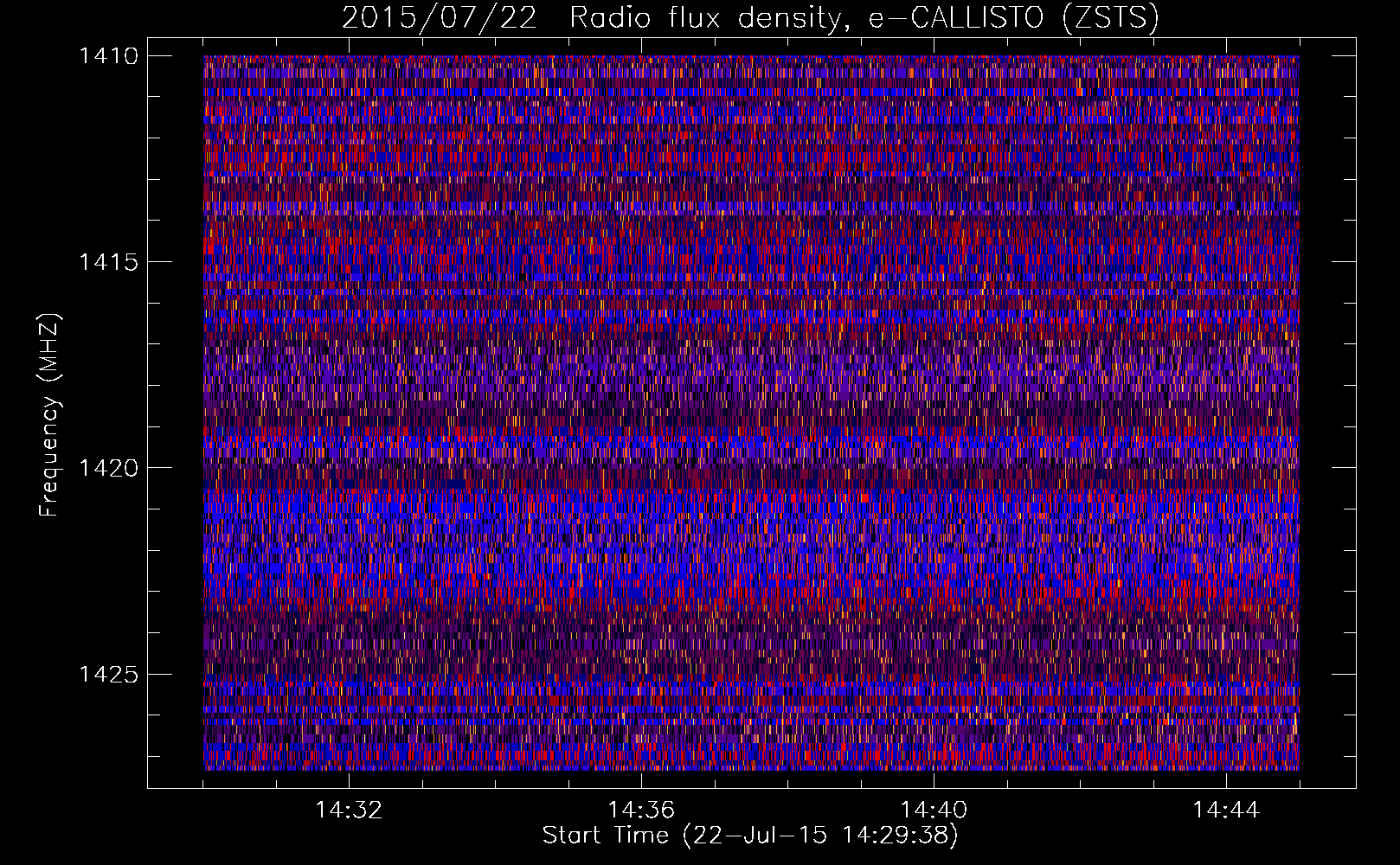
Task: Click the 14:36 time tick label
Action: [x=641, y=811]
